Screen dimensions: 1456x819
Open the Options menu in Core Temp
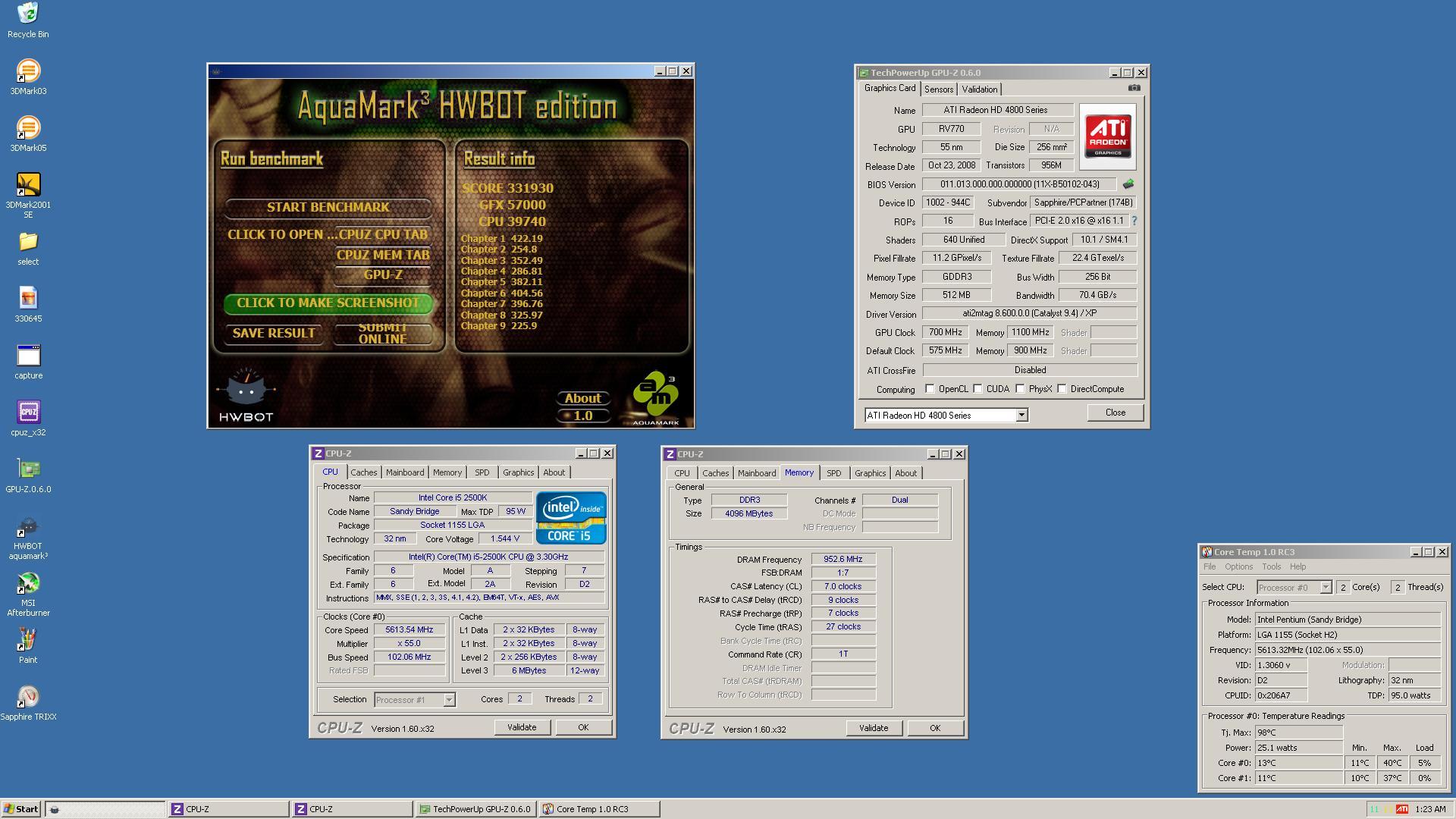(x=1238, y=566)
